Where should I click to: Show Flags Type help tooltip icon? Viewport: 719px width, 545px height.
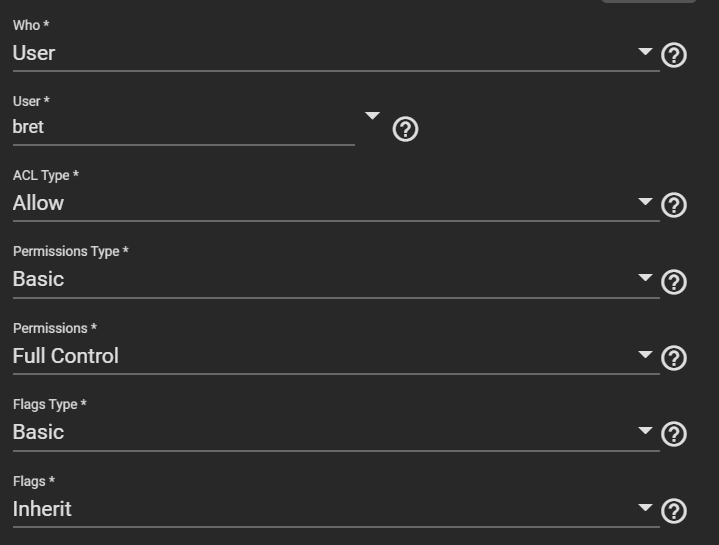coord(674,434)
